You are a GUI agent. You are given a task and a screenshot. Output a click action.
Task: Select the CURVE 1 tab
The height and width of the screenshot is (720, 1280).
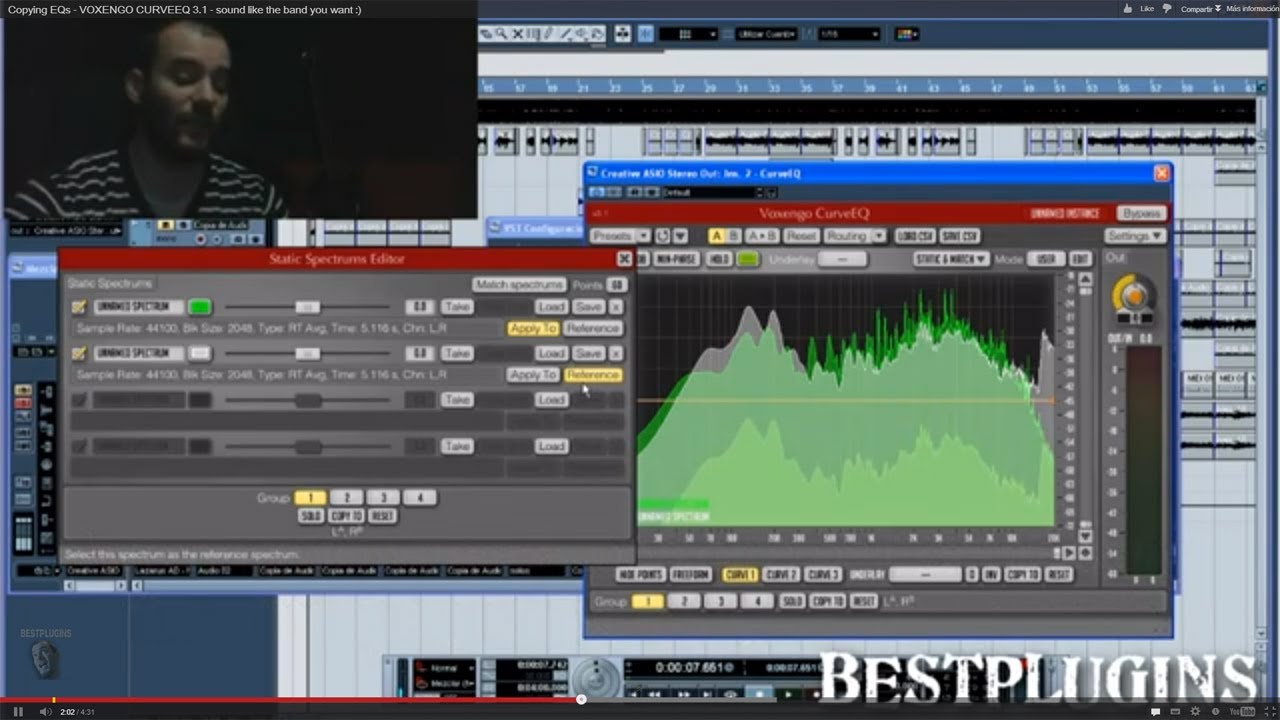point(739,575)
